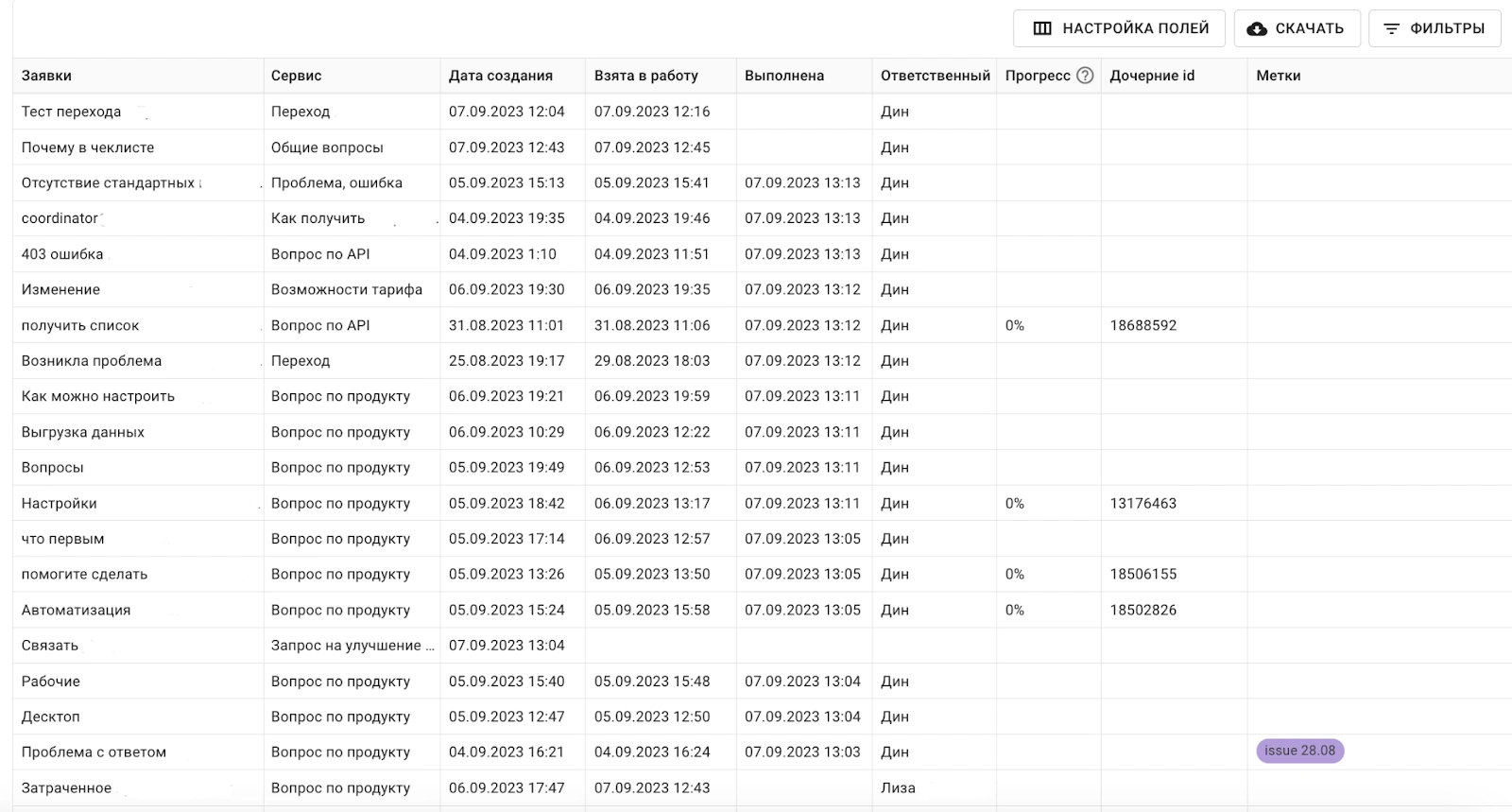Click child id 18688592

[1143, 325]
